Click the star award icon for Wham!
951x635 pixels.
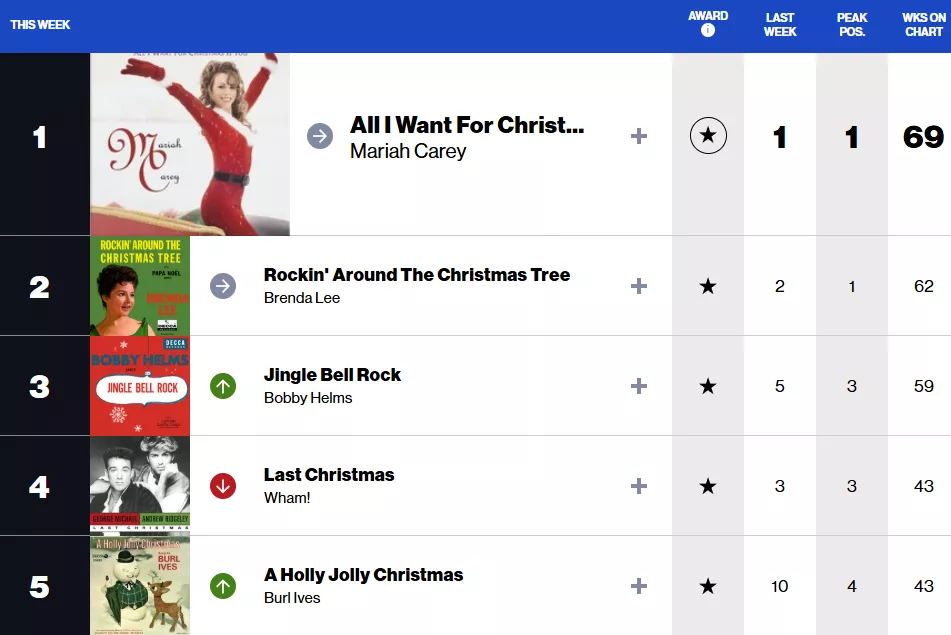click(x=708, y=486)
